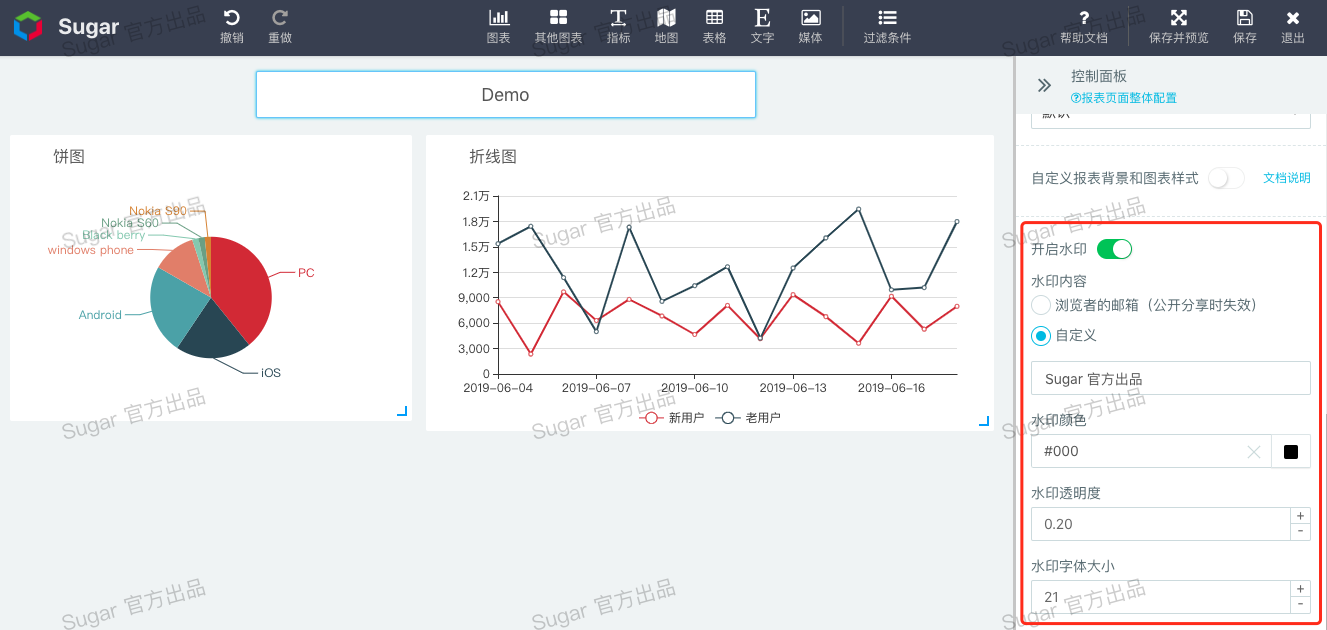Screen dimensions: 1327x630
Task: Click the Sugar logo icon
Action: click(x=28, y=26)
